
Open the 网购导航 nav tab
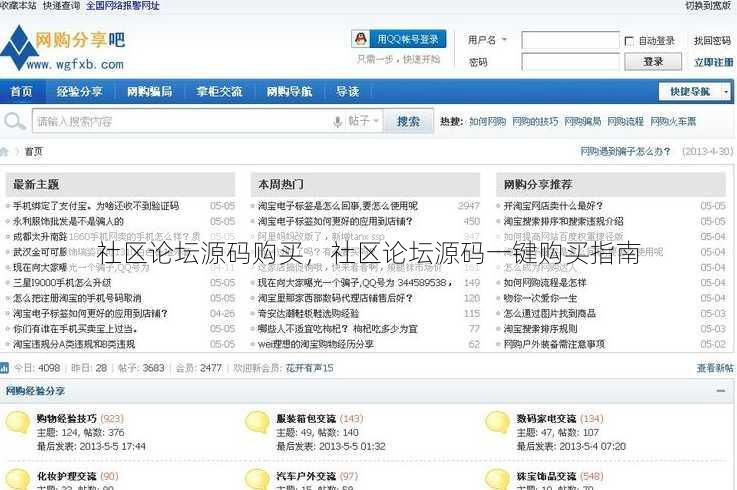click(x=290, y=91)
